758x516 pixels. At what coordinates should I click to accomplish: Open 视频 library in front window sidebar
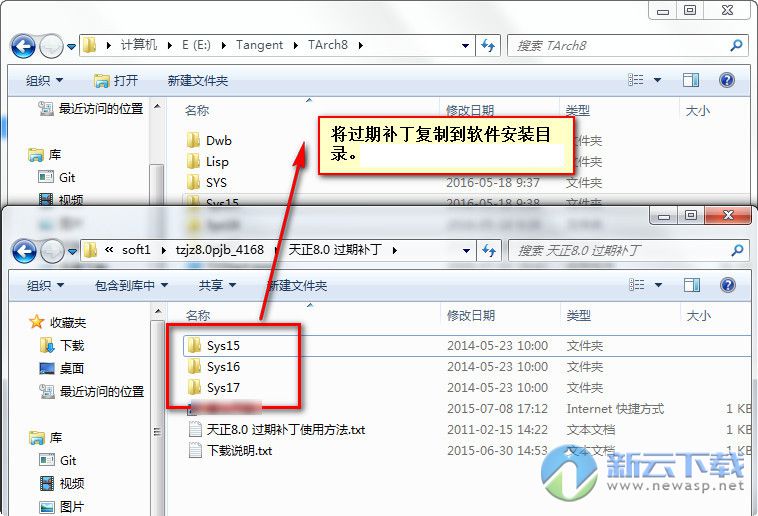click(x=62, y=483)
